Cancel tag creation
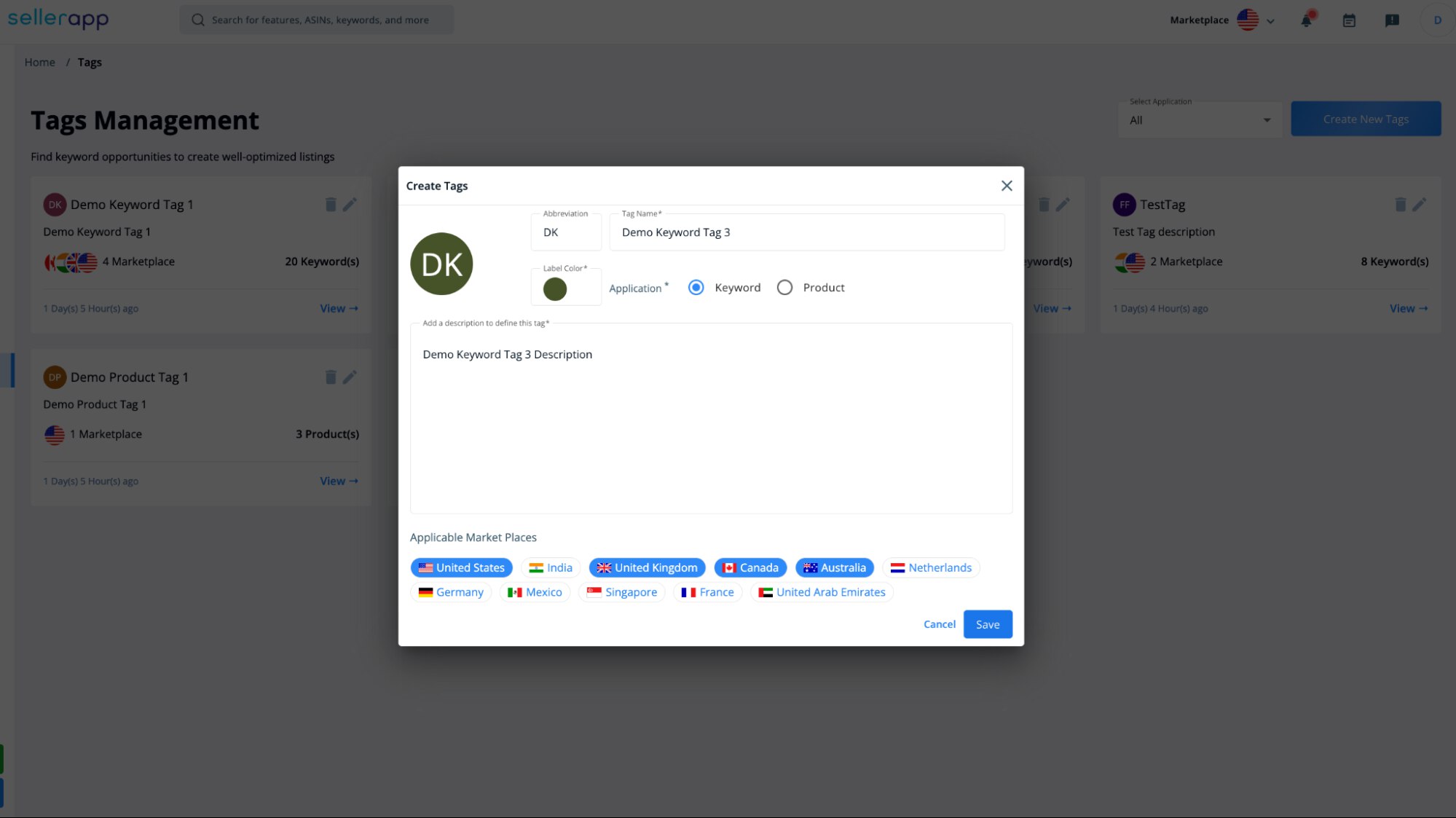The image size is (1456, 818). (x=939, y=624)
